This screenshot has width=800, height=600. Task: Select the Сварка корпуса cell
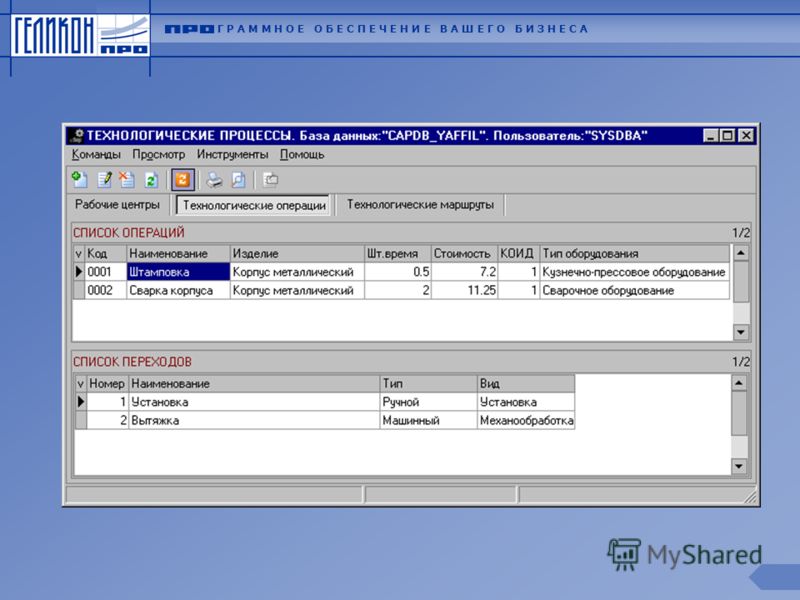click(x=178, y=290)
